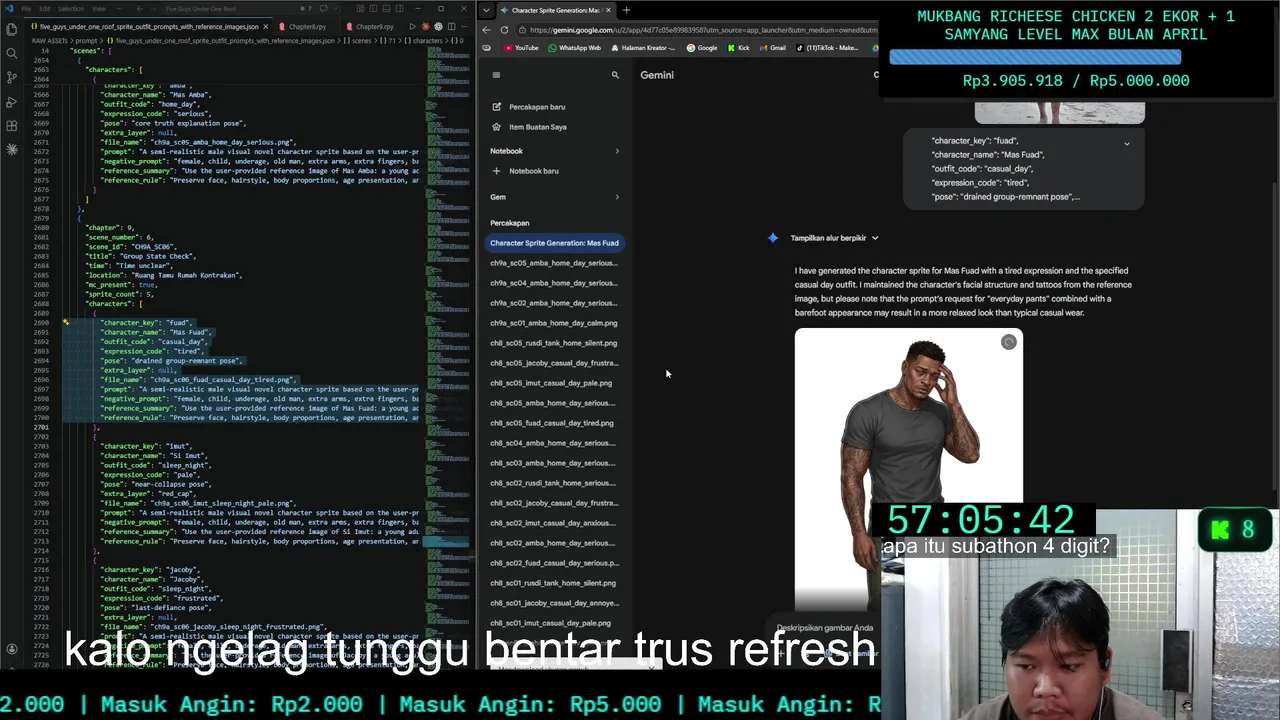Viewport: 1280px width, 720px height.
Task: Click the VS Code command center search box
Action: pyautogui.click(x=236, y=9)
